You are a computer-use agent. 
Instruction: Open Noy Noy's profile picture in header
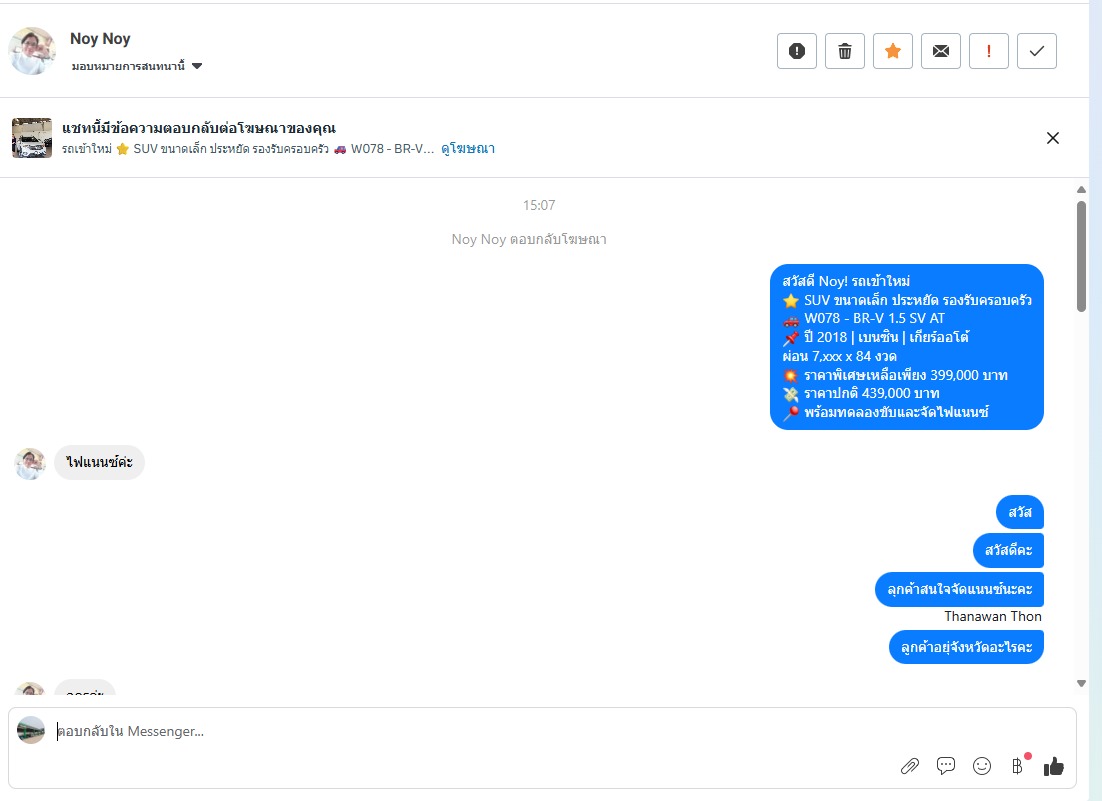point(32,51)
